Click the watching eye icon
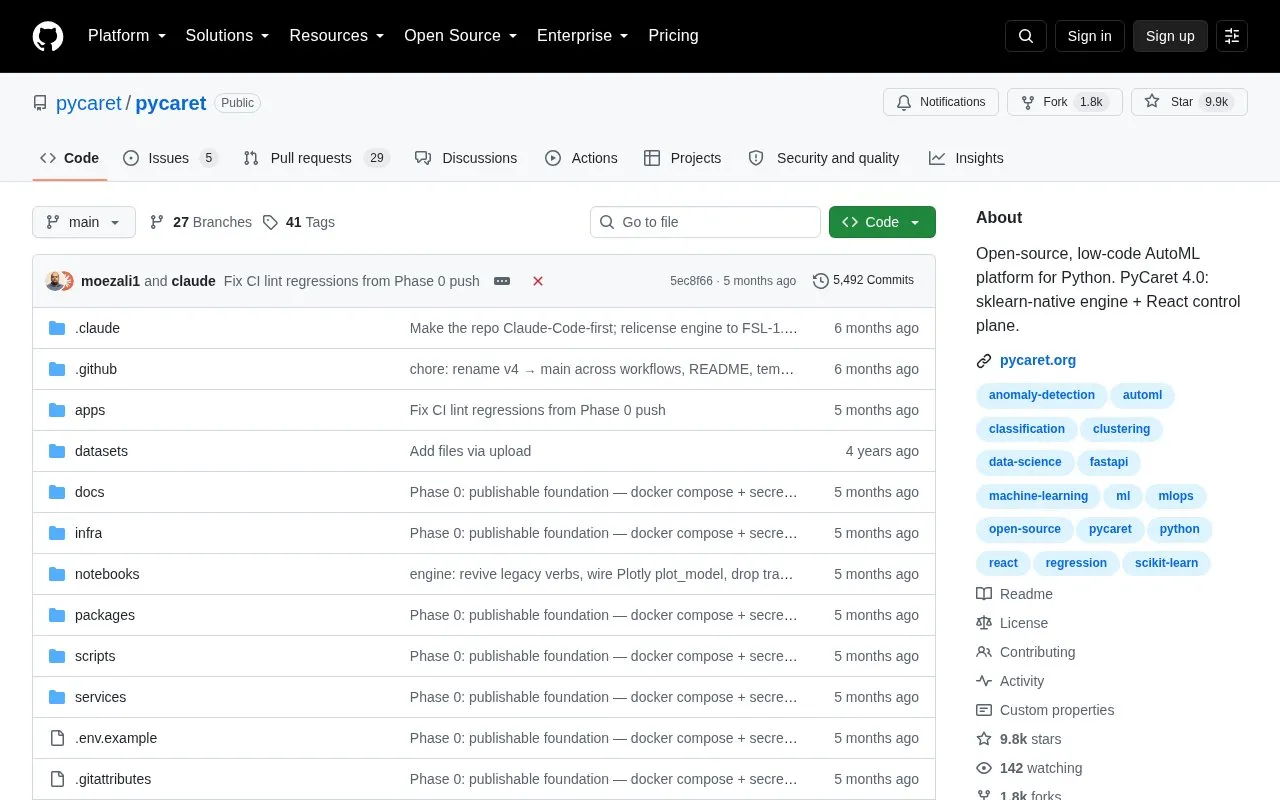 [x=984, y=768]
